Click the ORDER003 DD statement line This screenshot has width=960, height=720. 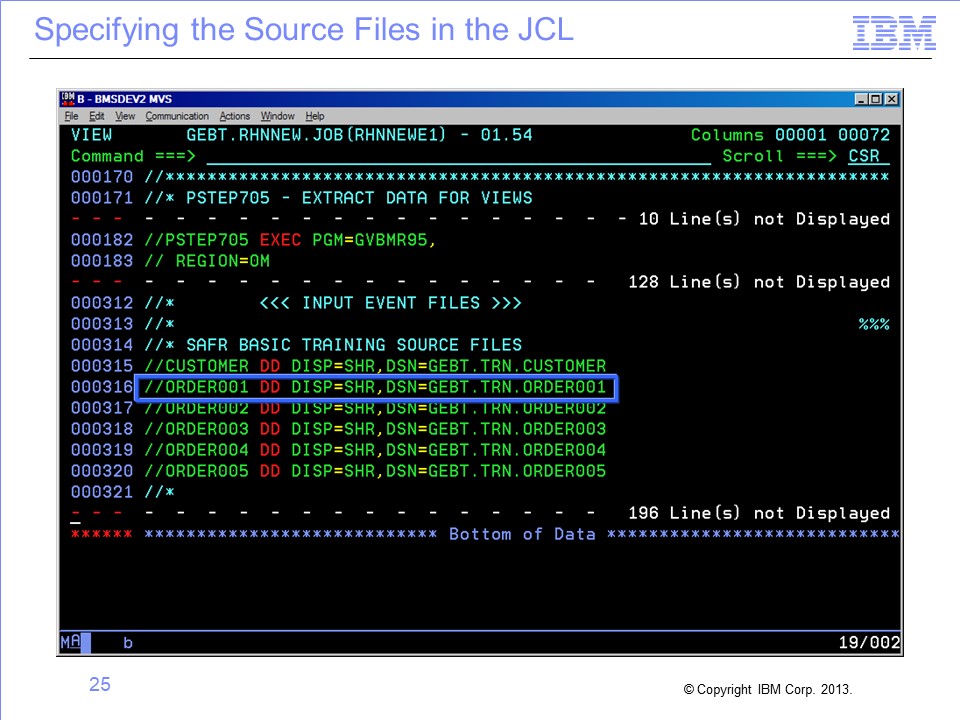point(338,429)
